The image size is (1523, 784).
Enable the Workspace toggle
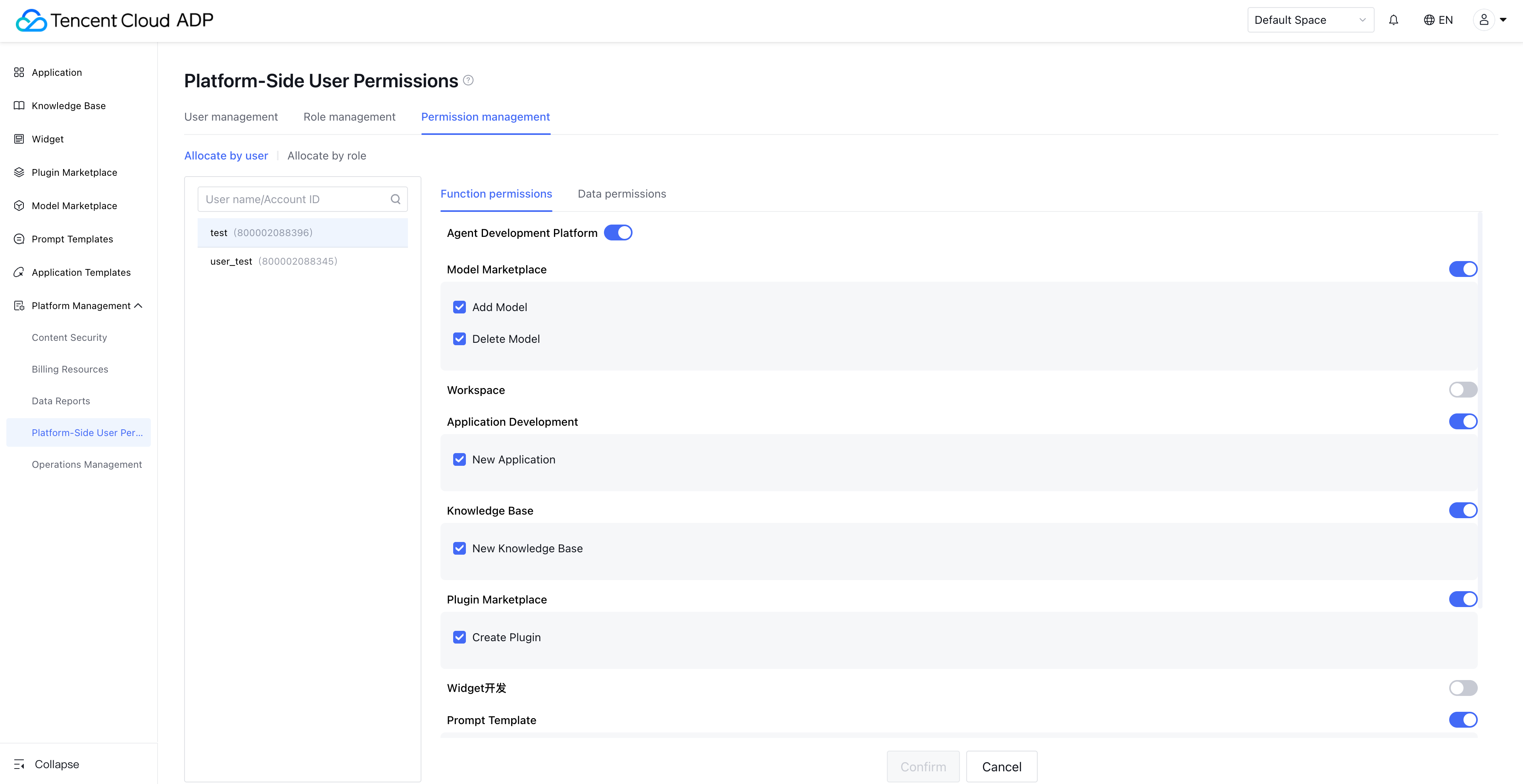point(1463,390)
